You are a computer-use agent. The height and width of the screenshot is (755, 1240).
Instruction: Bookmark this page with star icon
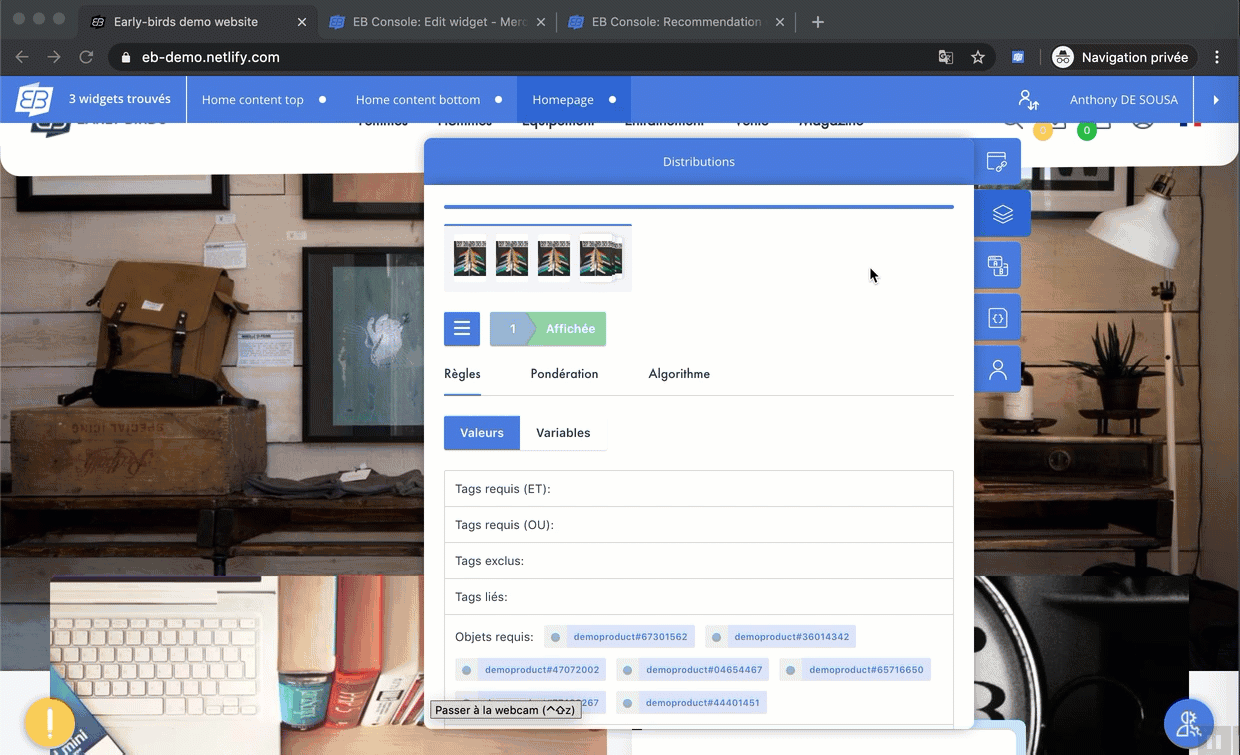coord(978,58)
